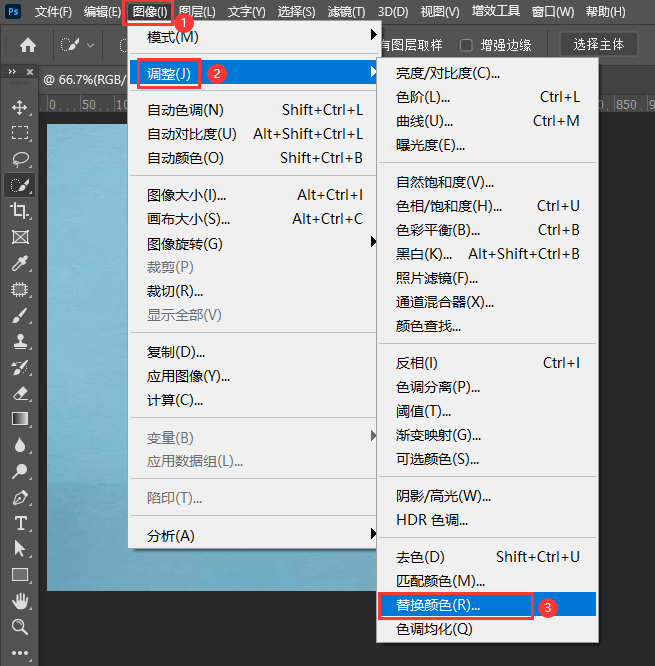Choose Replace Color command

(x=488, y=605)
